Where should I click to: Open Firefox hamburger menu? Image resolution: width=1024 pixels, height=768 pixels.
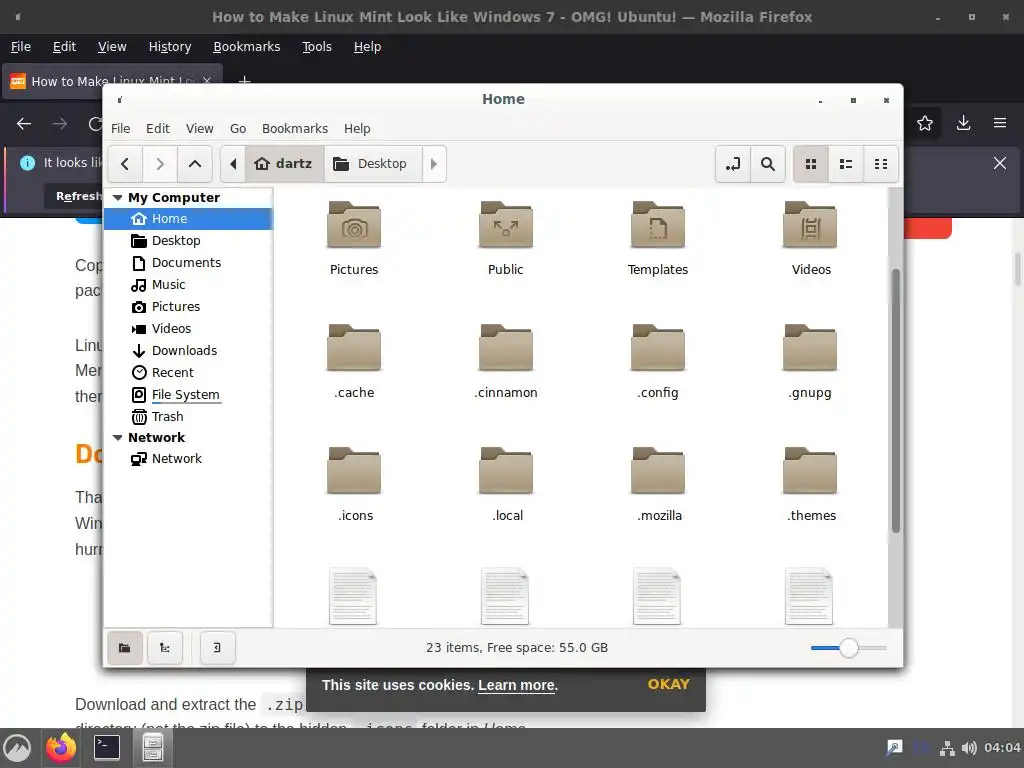[1000, 123]
